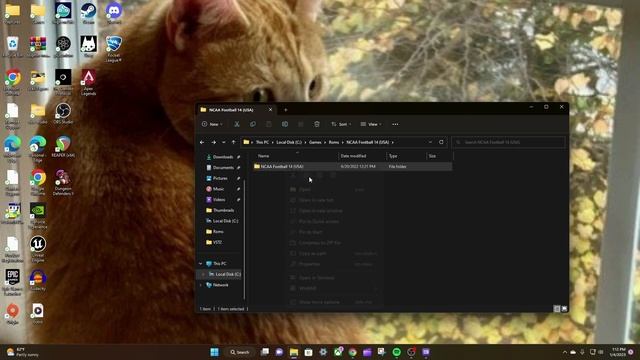Select the REAPER (x64) desktop icon
640x360 pixels.
click(x=63, y=147)
